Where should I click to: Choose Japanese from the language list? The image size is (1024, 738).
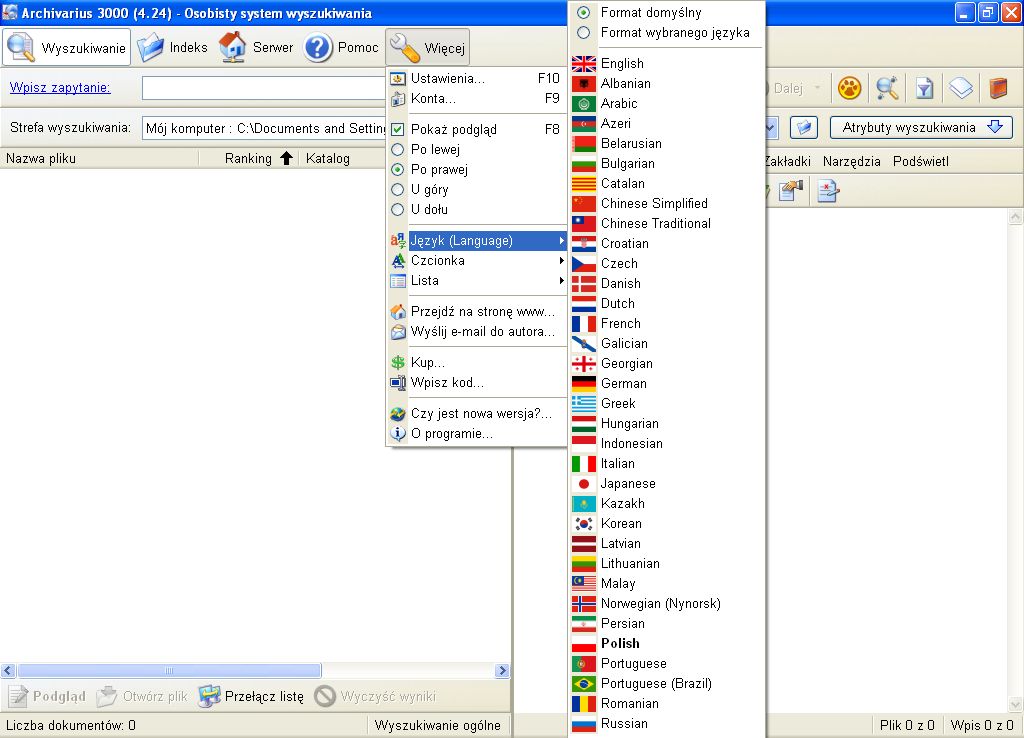(666, 483)
